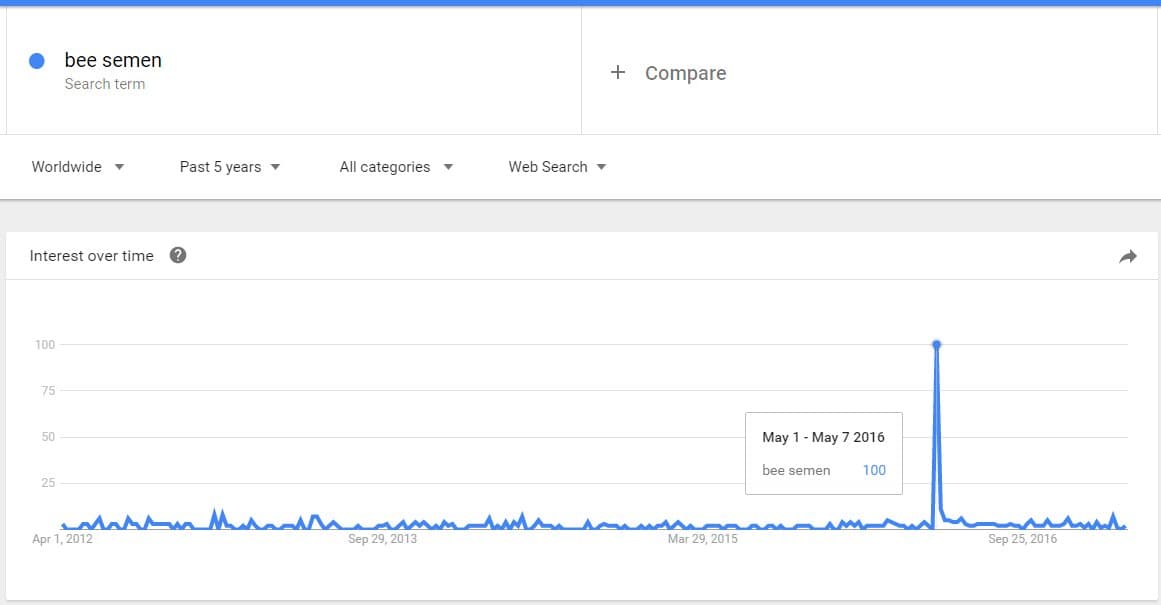The image size is (1161, 605).
Task: Expand the Worldwide region dropdown
Action: (x=77, y=167)
